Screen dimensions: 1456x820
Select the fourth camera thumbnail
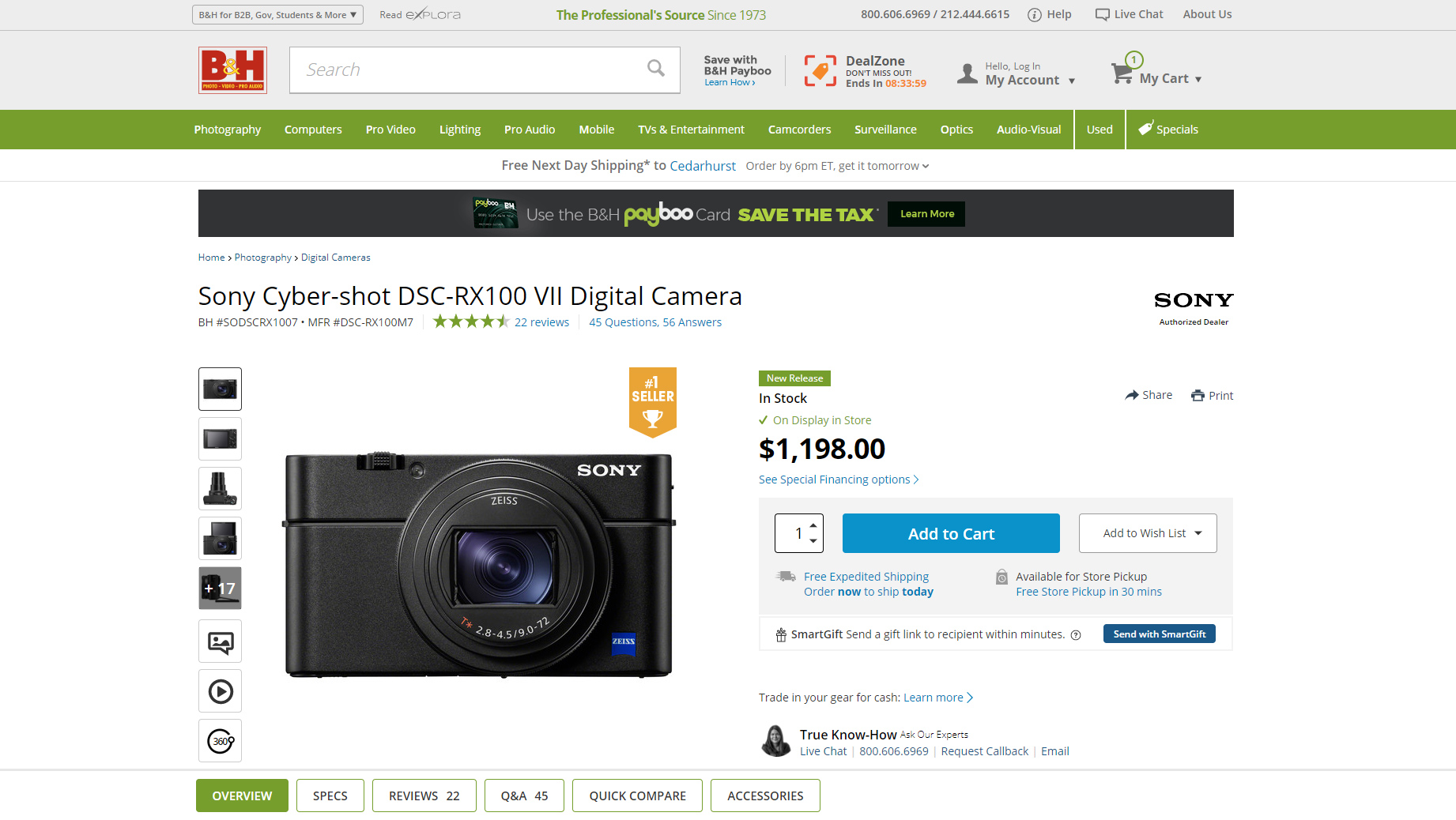pos(220,538)
